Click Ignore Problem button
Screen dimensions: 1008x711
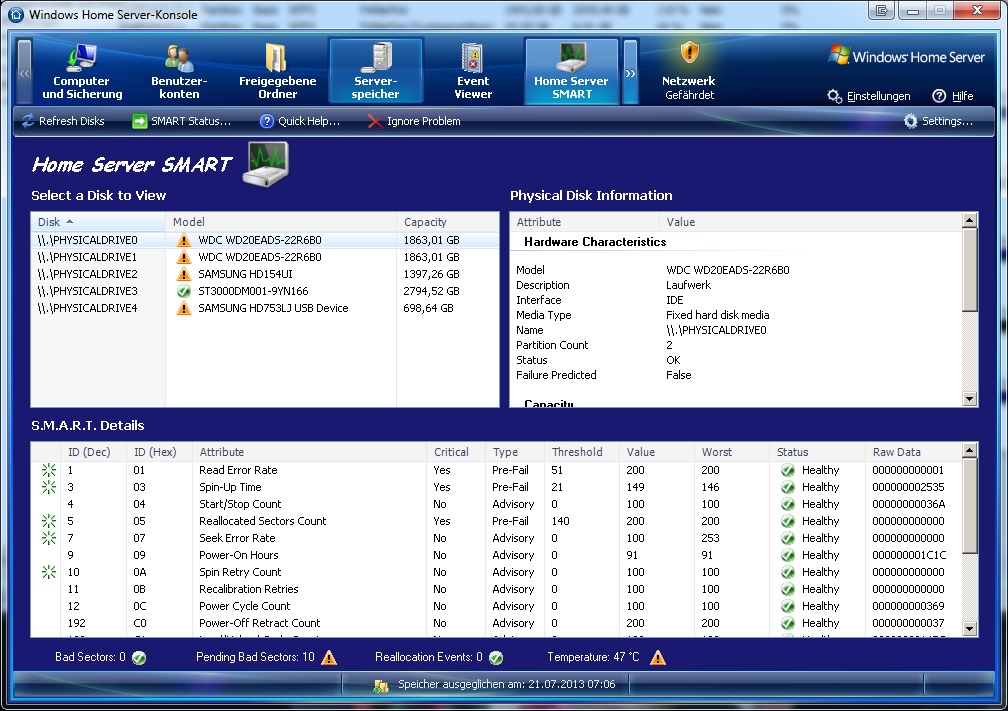coord(414,121)
